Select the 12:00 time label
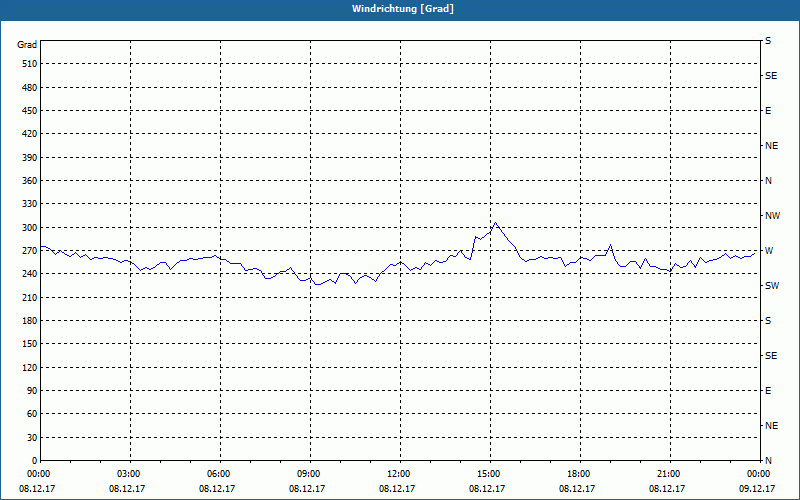 click(400, 474)
